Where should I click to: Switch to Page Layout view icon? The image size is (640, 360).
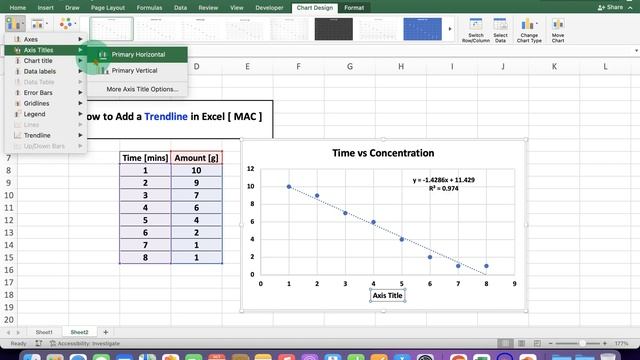pos(522,344)
